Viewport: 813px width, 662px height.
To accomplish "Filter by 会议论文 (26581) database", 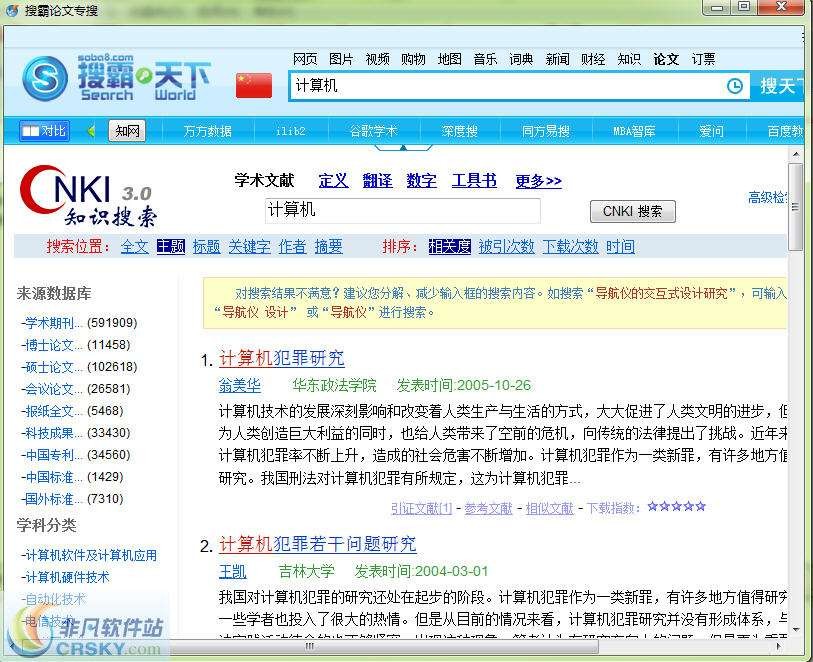I will (x=76, y=389).
